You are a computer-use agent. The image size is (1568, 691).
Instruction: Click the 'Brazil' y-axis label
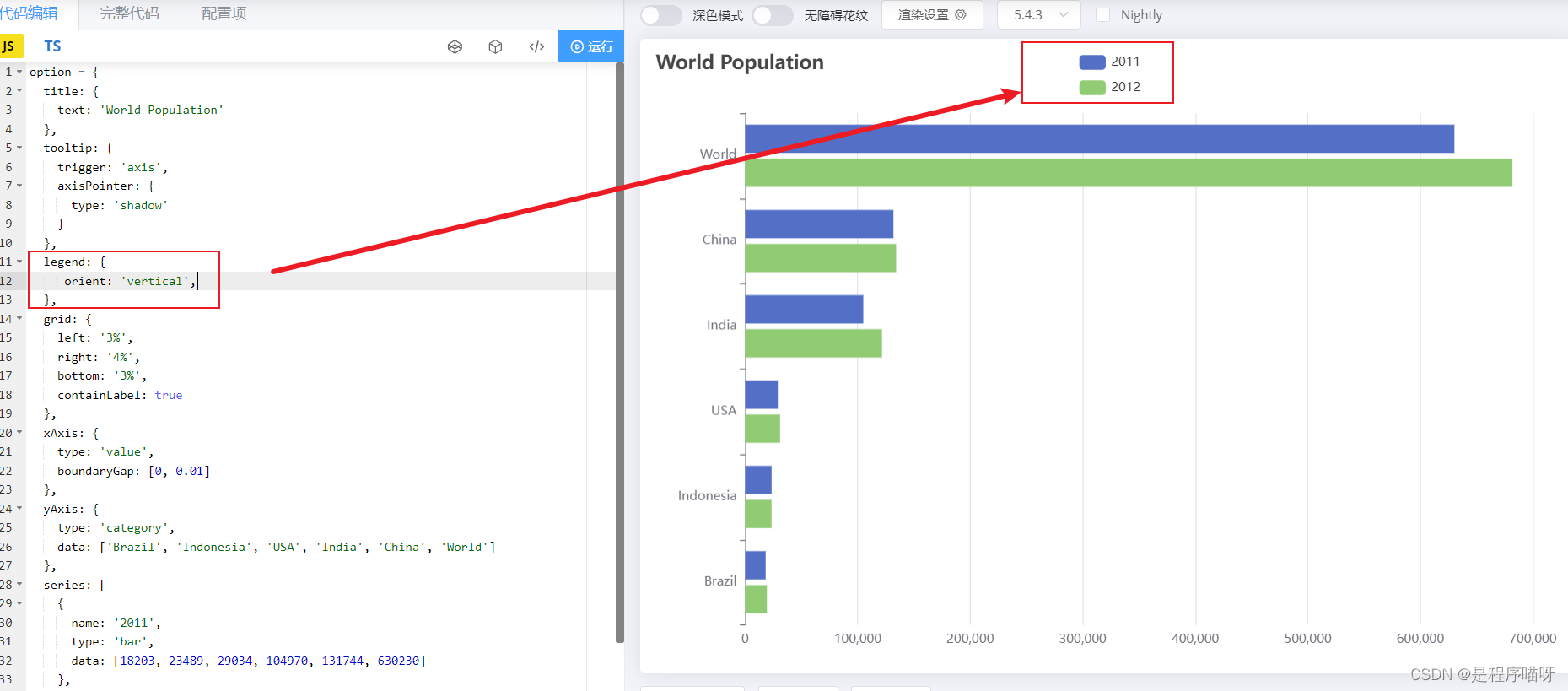click(x=720, y=580)
